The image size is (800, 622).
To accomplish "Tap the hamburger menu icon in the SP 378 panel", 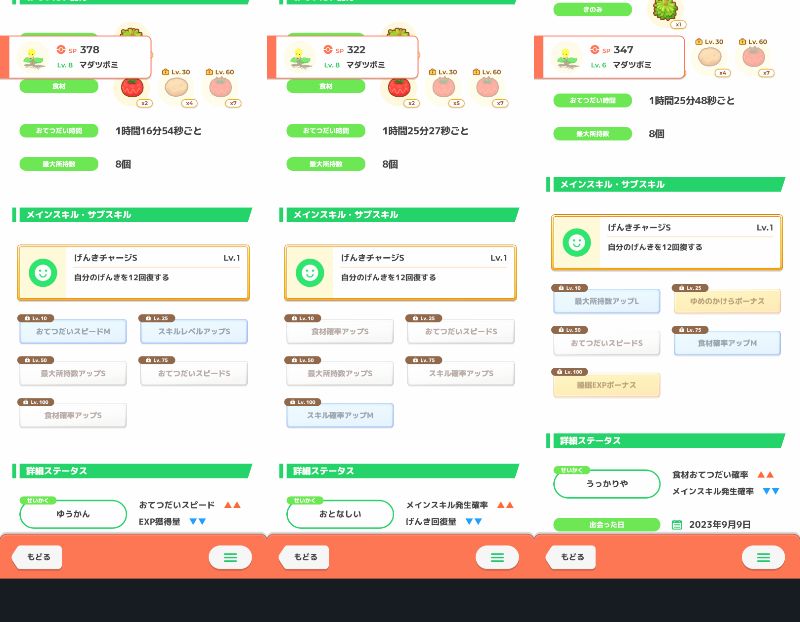I will [x=230, y=557].
